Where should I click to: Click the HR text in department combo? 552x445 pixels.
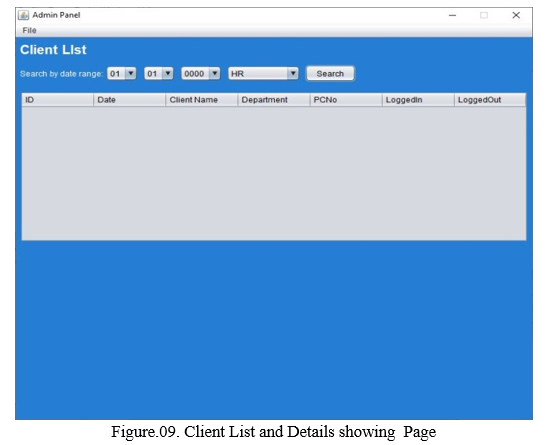tap(238, 74)
